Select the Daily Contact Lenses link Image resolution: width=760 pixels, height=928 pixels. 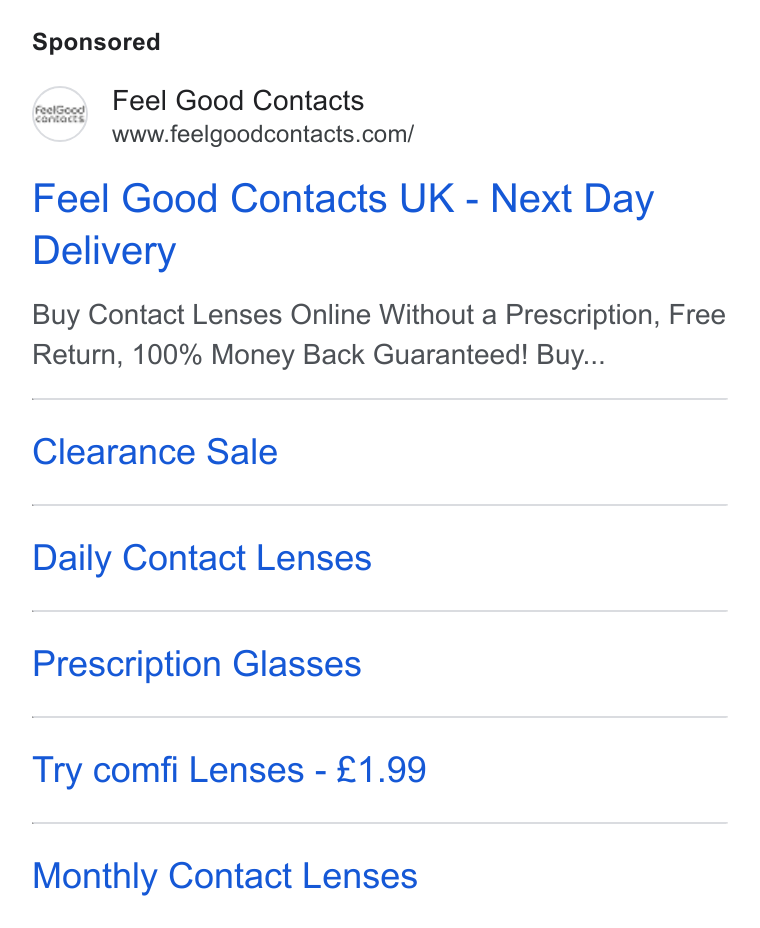point(202,558)
